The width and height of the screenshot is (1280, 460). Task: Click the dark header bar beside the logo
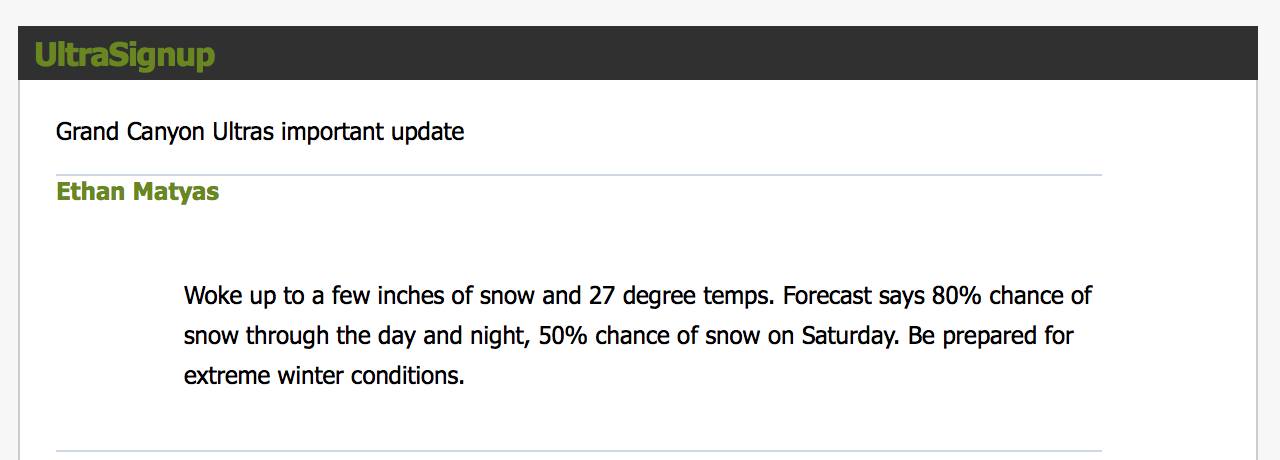click(700, 54)
